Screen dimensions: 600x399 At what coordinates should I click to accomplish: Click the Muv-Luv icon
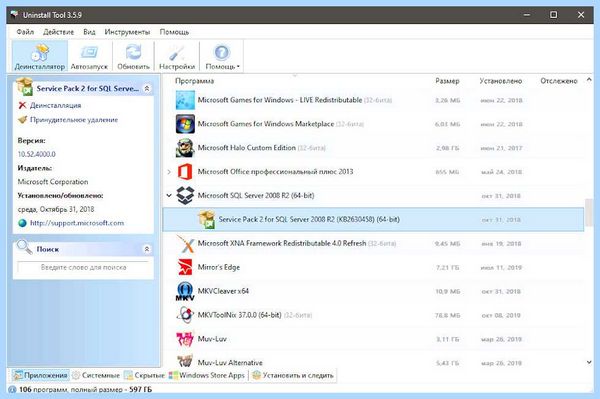pos(185,339)
